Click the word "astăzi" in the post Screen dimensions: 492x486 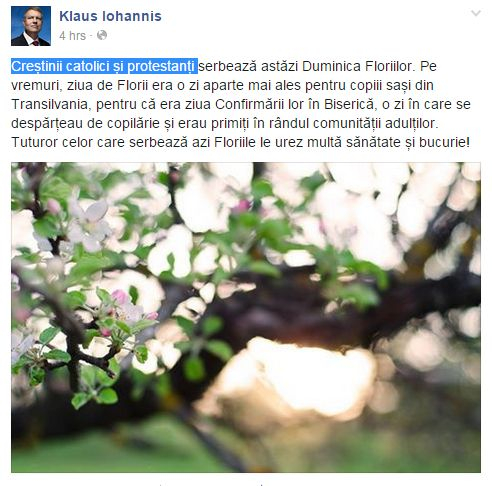point(279,66)
